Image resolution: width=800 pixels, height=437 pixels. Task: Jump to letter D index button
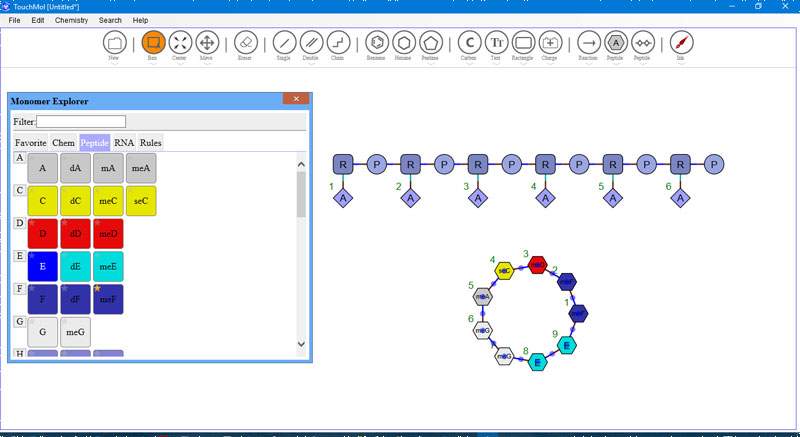(x=19, y=223)
